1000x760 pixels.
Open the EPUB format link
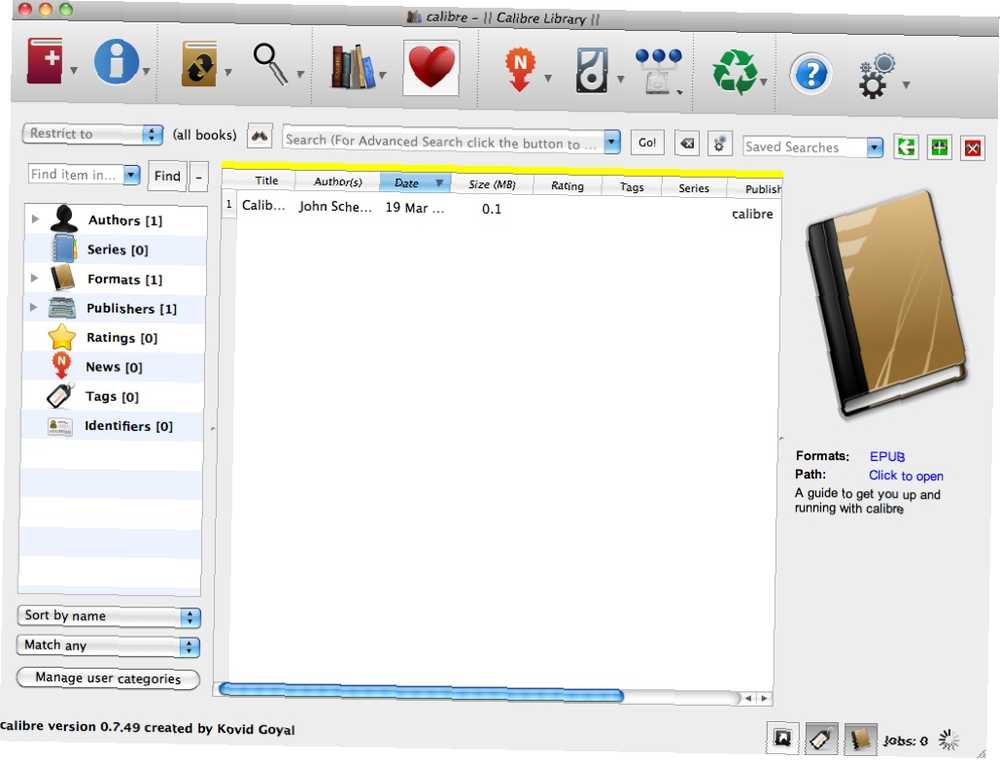(887, 457)
